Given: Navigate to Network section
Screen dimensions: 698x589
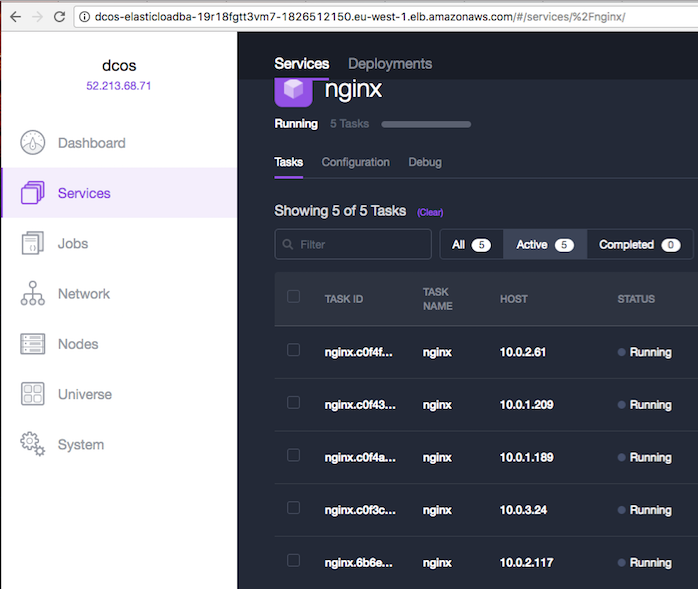Looking at the screenshot, I should tap(84, 294).
